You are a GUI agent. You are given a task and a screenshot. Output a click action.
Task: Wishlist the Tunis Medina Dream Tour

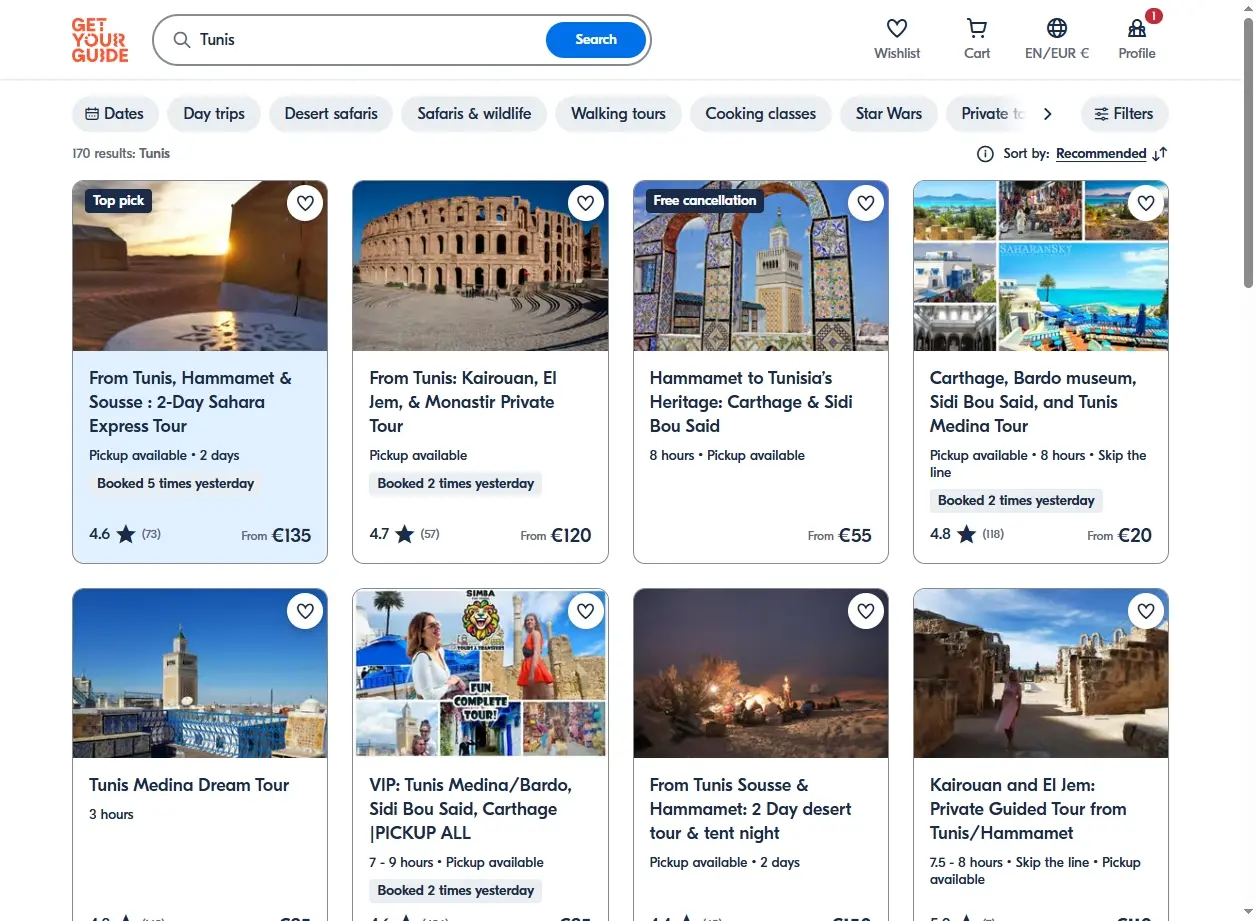pyautogui.click(x=305, y=611)
